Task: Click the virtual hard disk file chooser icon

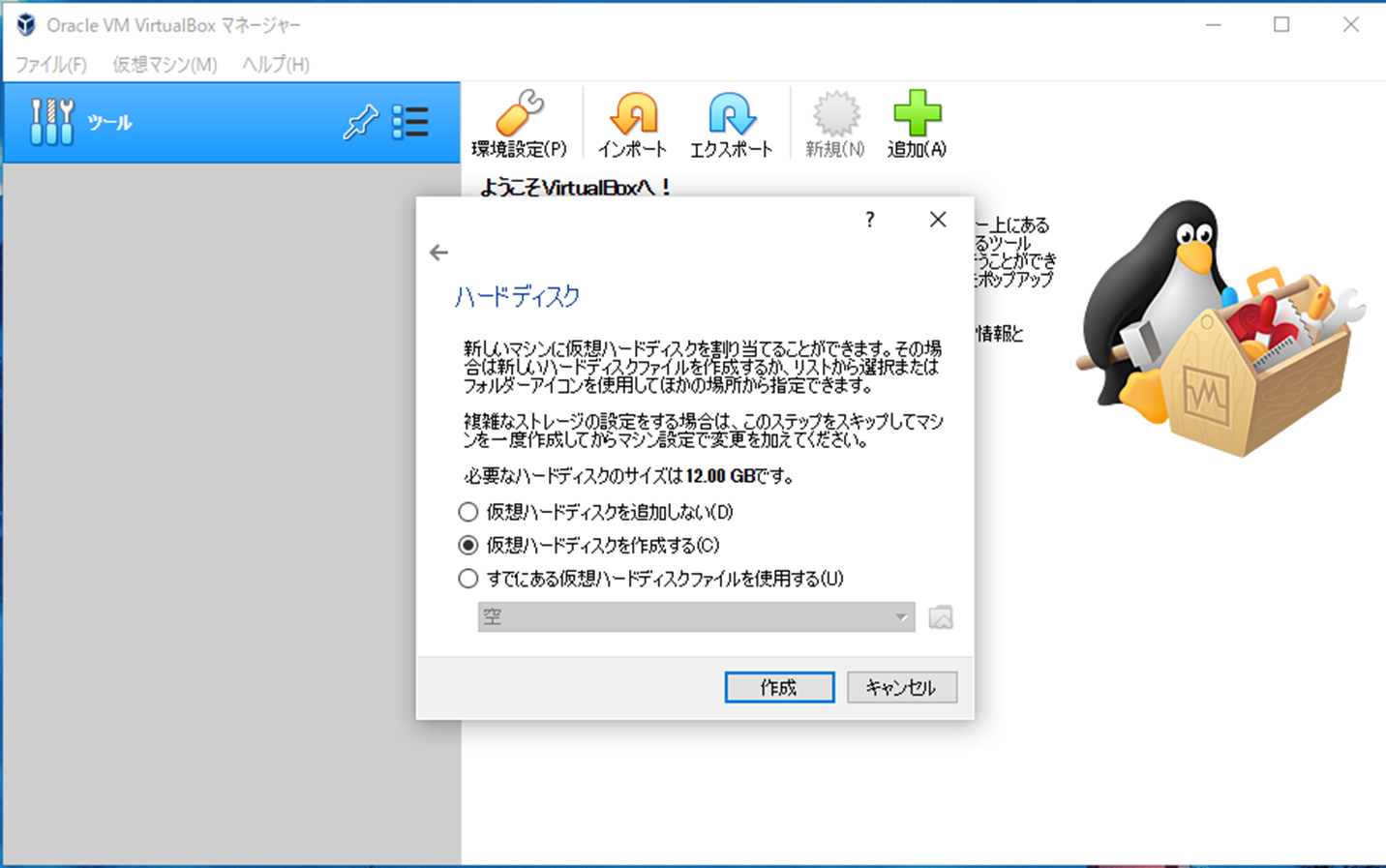Action: (x=942, y=616)
